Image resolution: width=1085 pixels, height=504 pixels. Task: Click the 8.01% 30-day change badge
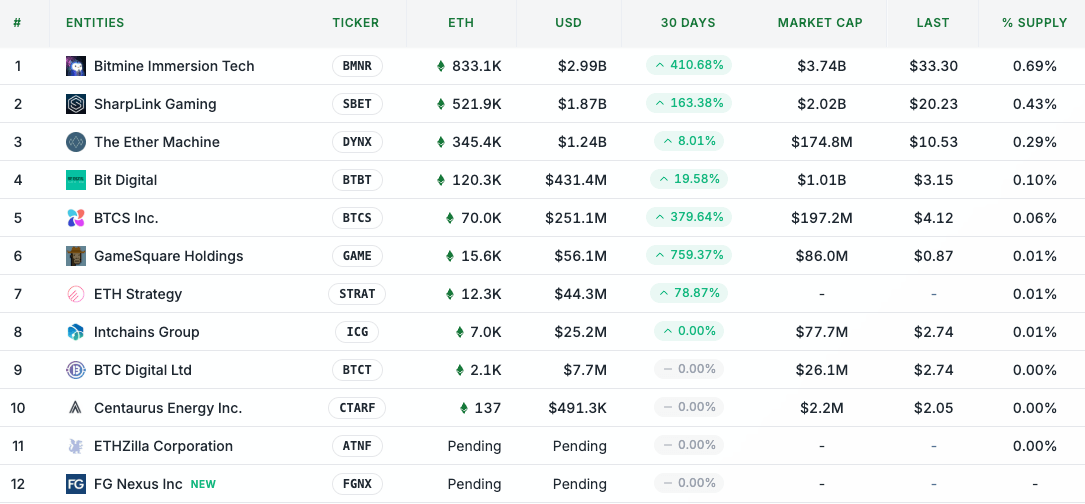pos(689,142)
